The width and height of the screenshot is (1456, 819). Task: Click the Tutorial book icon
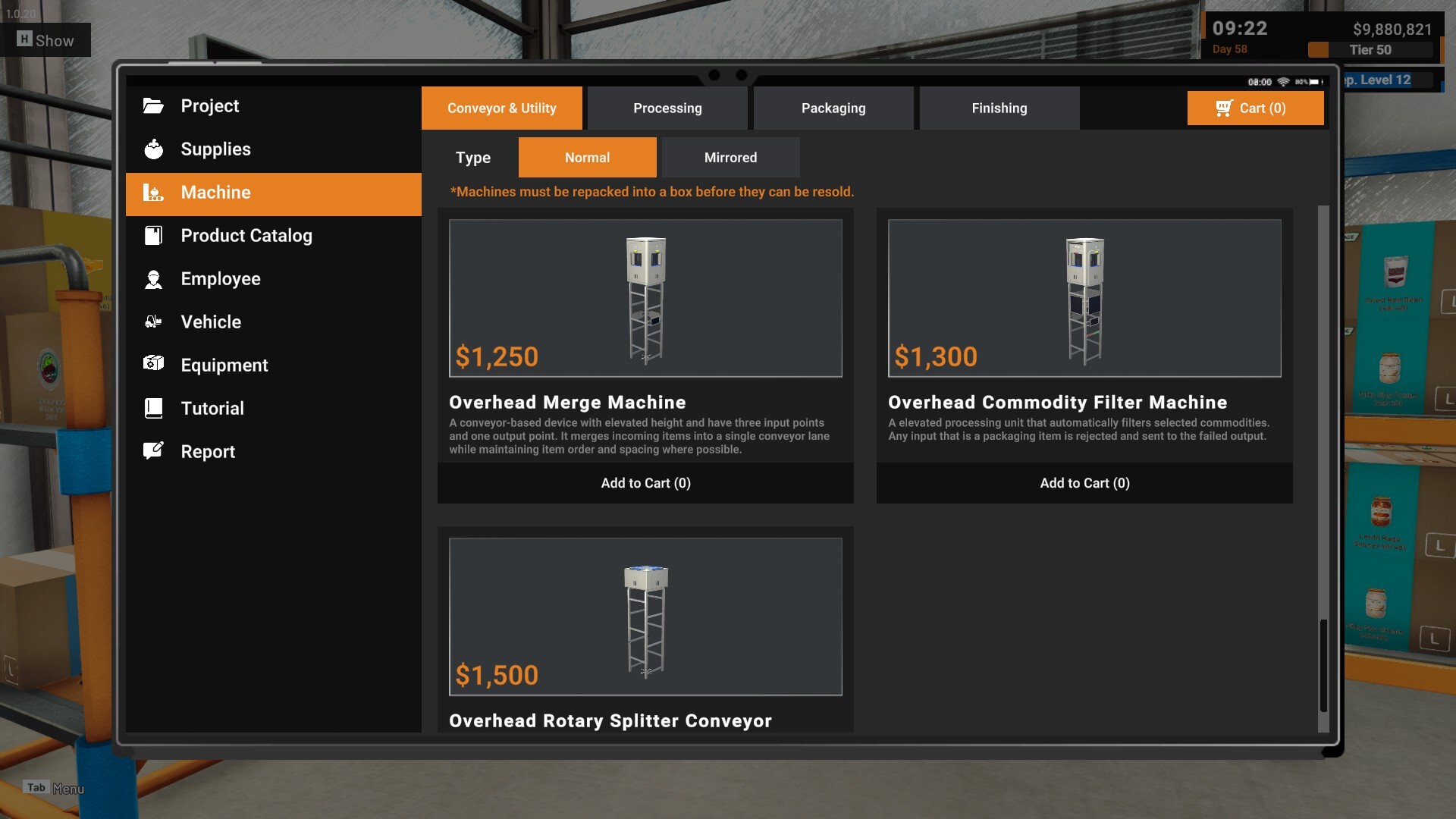tap(153, 409)
